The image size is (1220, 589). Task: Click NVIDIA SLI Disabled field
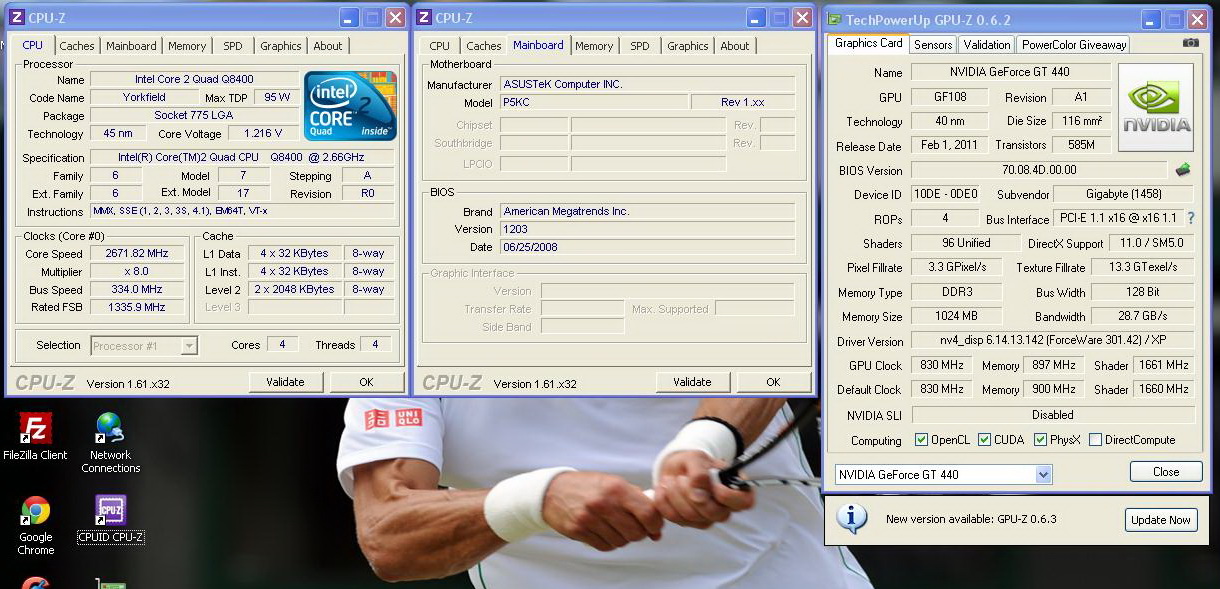(x=1053, y=415)
